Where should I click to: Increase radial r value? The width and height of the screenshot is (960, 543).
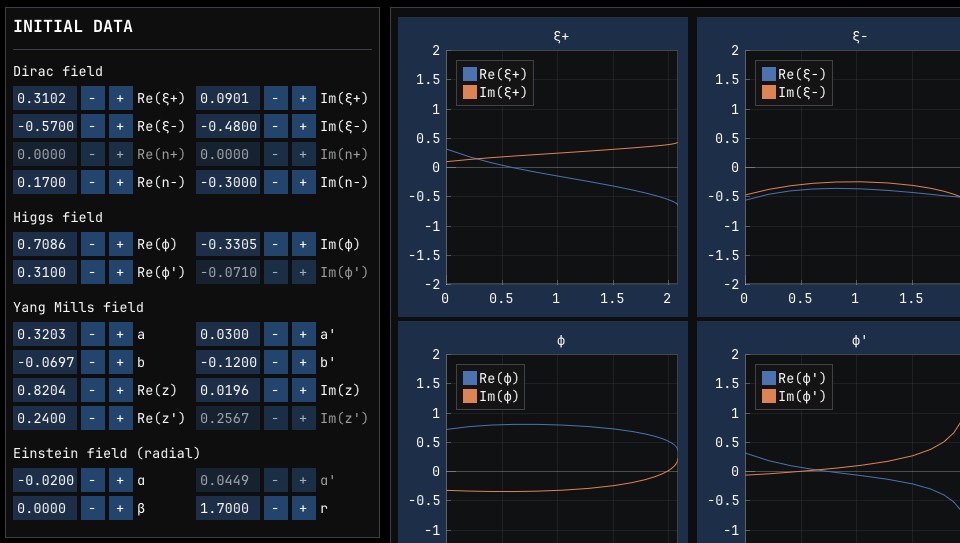coord(304,508)
